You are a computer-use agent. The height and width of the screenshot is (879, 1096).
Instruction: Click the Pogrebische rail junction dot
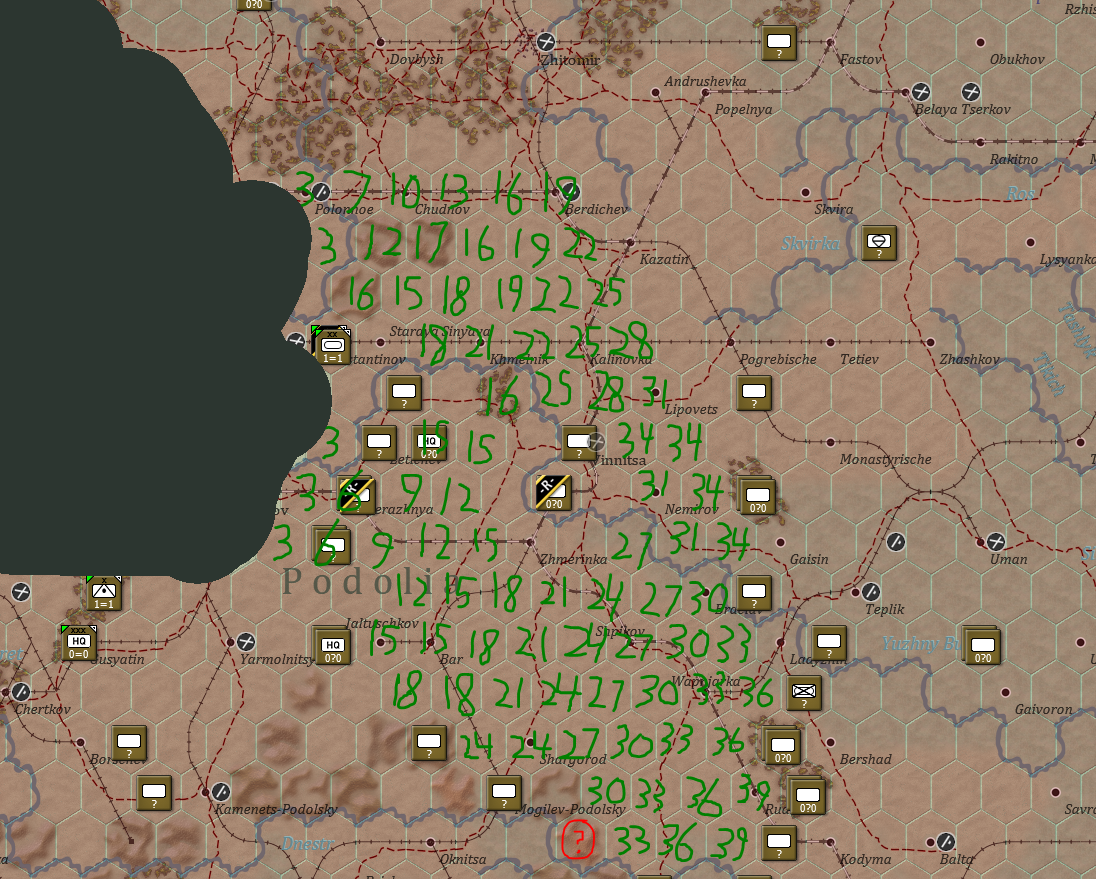coord(730,342)
